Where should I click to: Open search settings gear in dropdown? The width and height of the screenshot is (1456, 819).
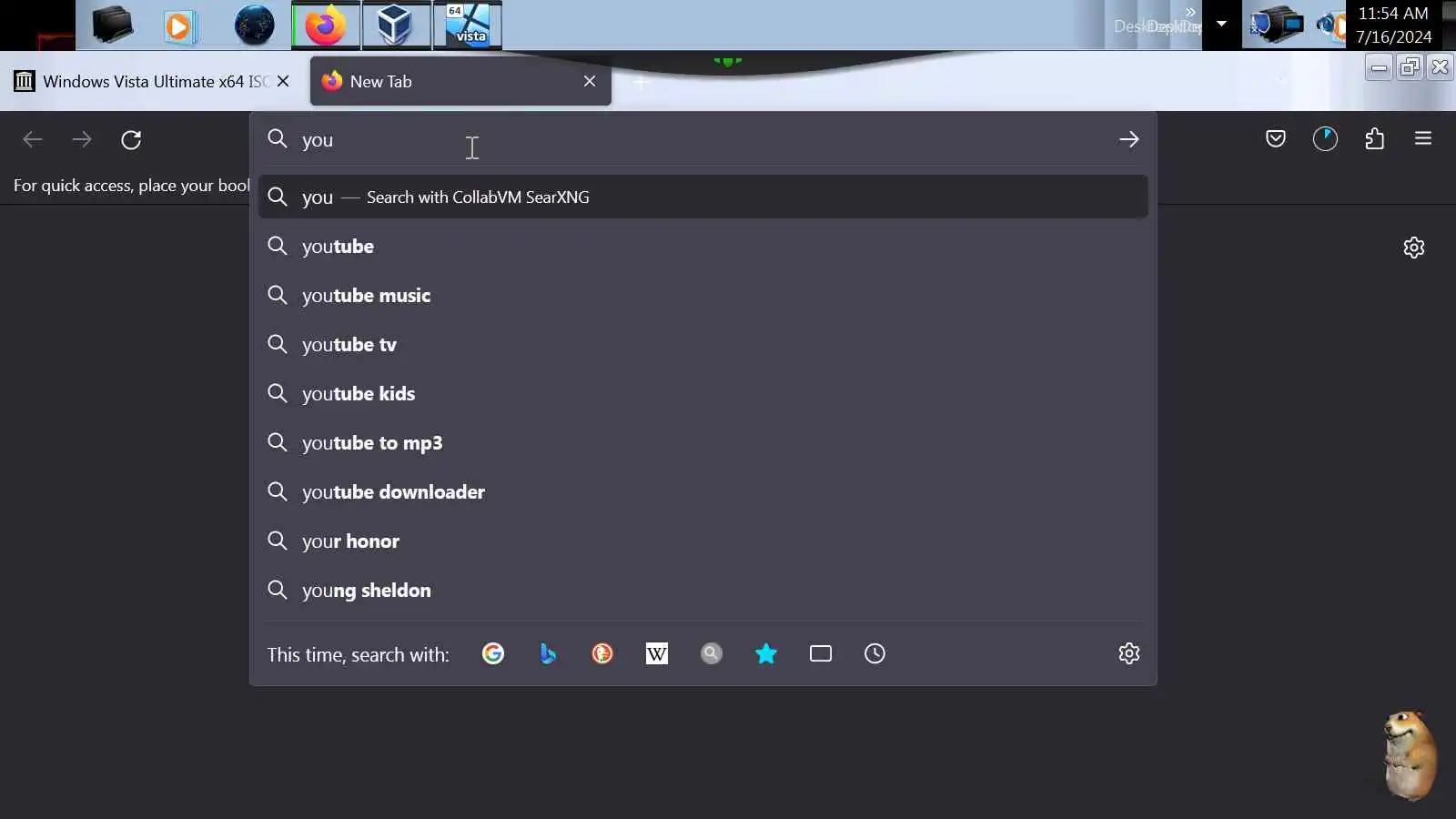[1129, 653]
